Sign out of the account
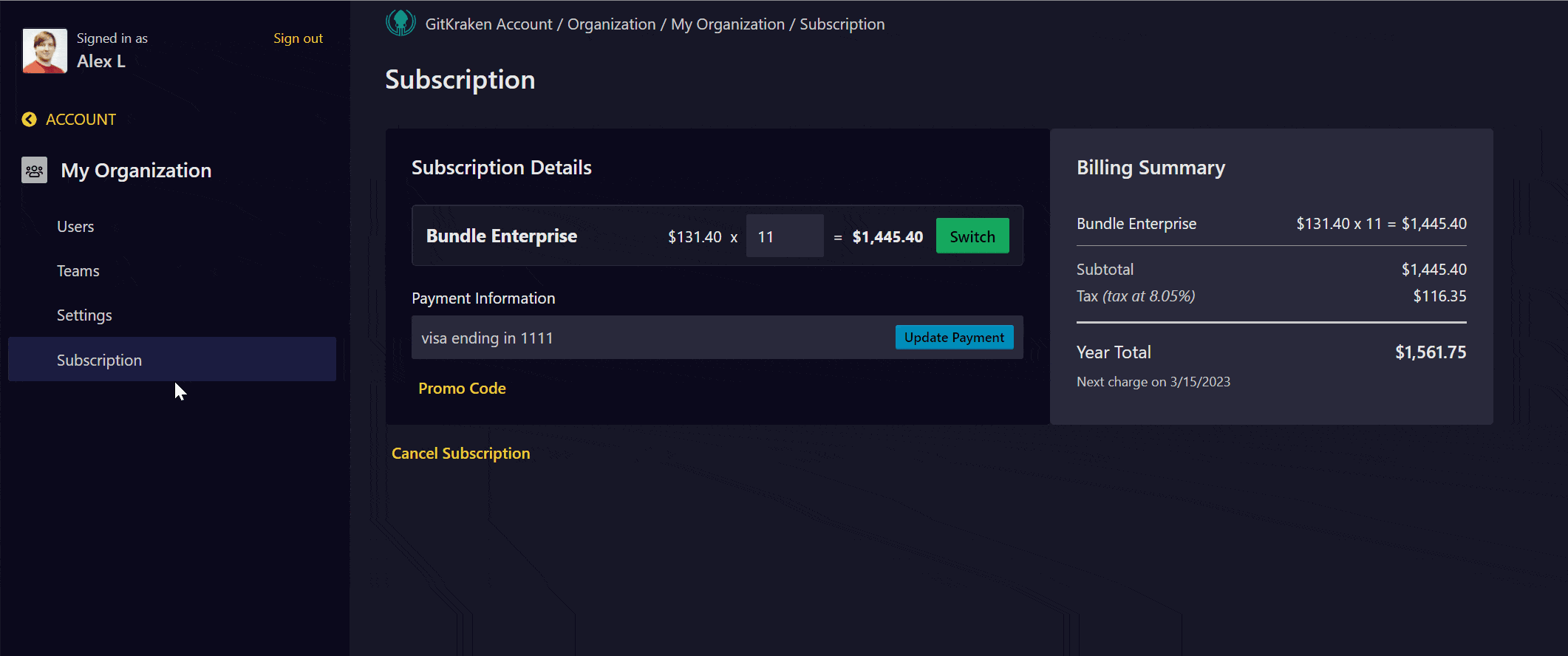Screen dimensions: 1568x656 point(298,38)
